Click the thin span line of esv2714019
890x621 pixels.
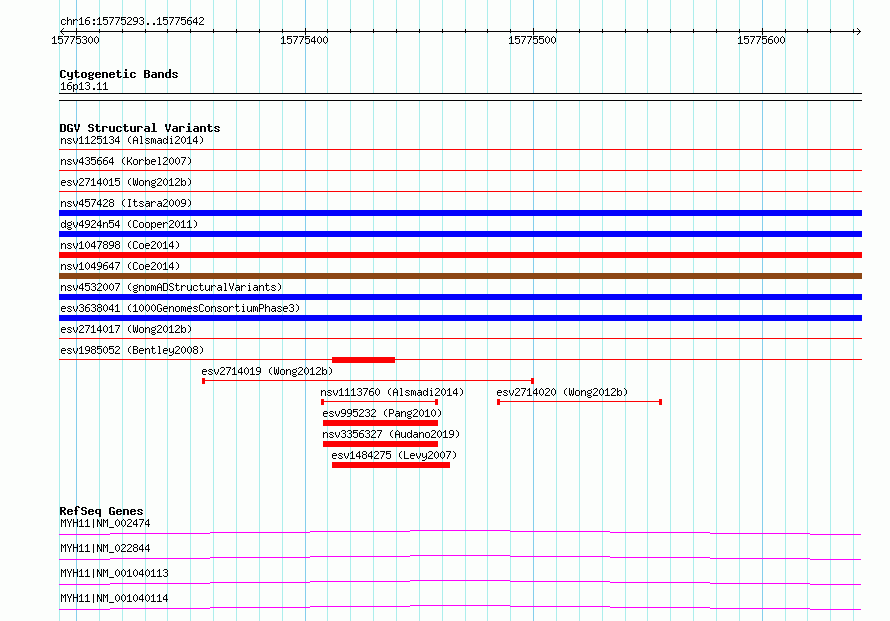point(368,381)
